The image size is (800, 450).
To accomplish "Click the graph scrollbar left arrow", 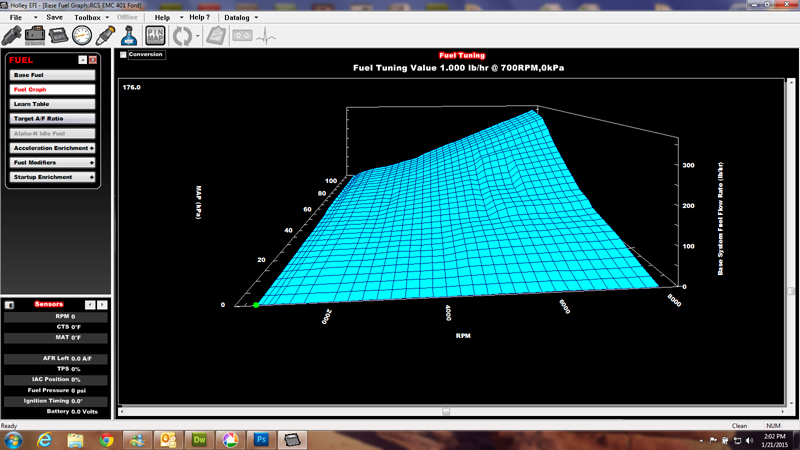I will coord(121,411).
